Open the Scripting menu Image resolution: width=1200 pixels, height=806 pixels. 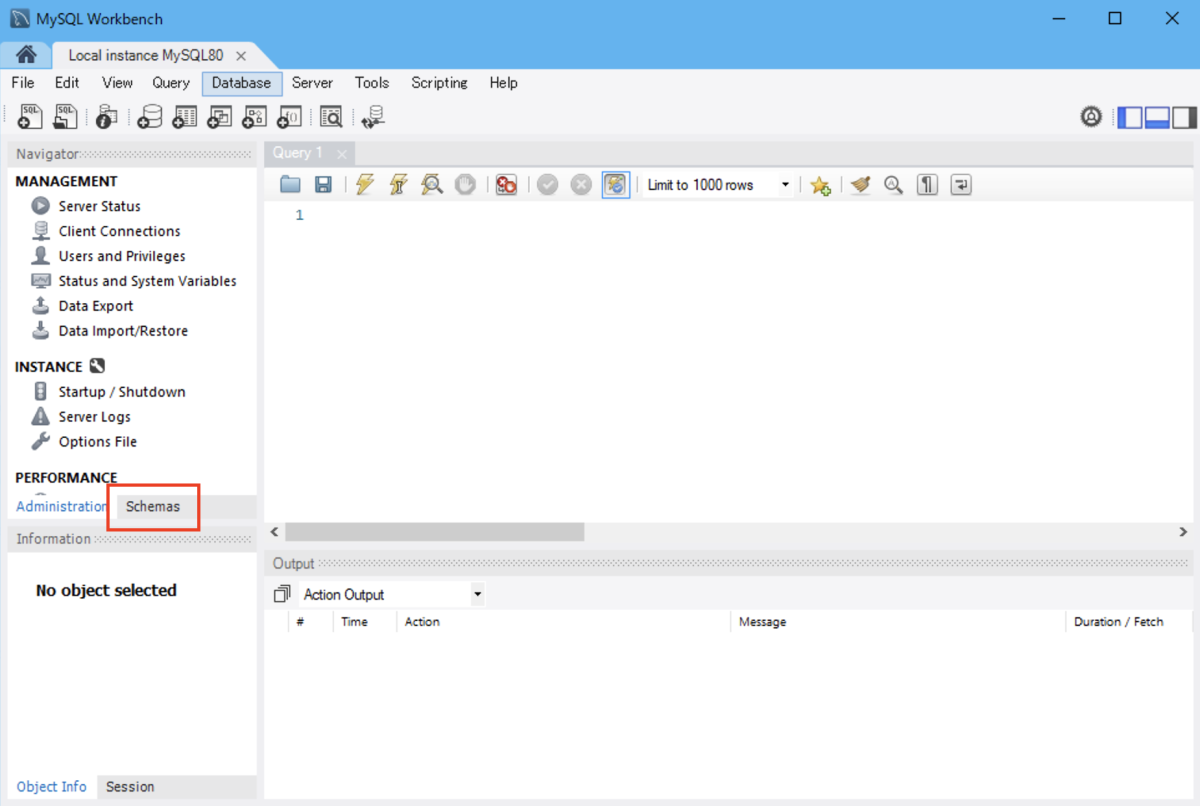439,83
